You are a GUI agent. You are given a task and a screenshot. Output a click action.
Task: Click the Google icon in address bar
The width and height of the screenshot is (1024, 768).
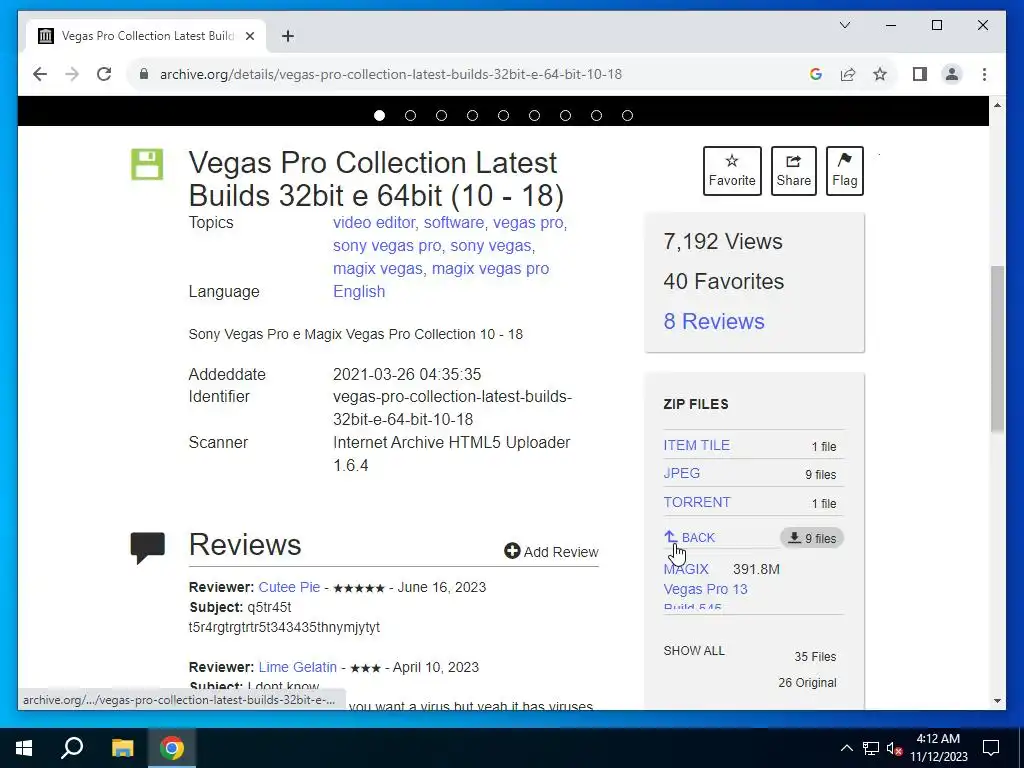[x=816, y=74]
